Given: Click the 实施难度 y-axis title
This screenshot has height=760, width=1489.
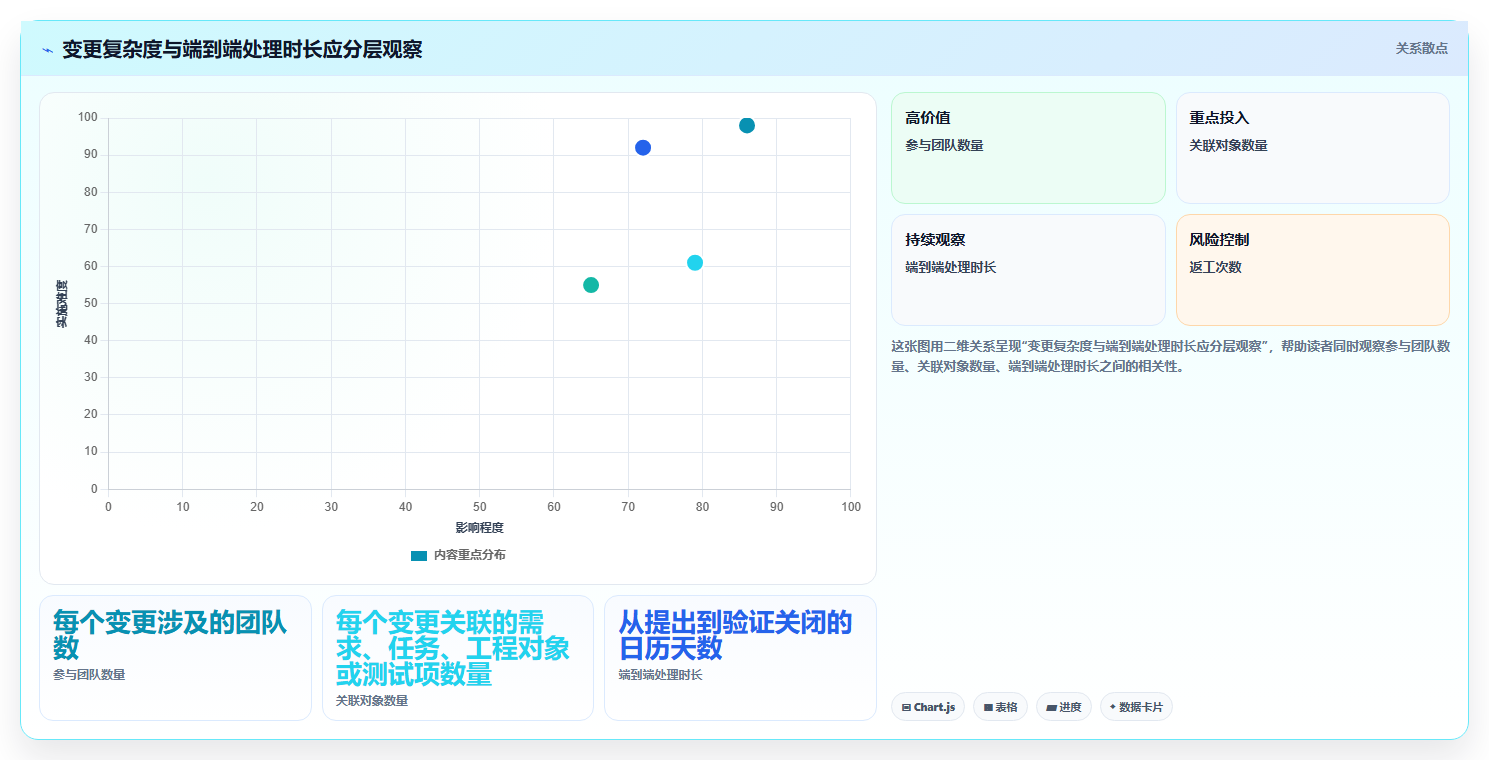Looking at the screenshot, I should pyautogui.click(x=61, y=304).
